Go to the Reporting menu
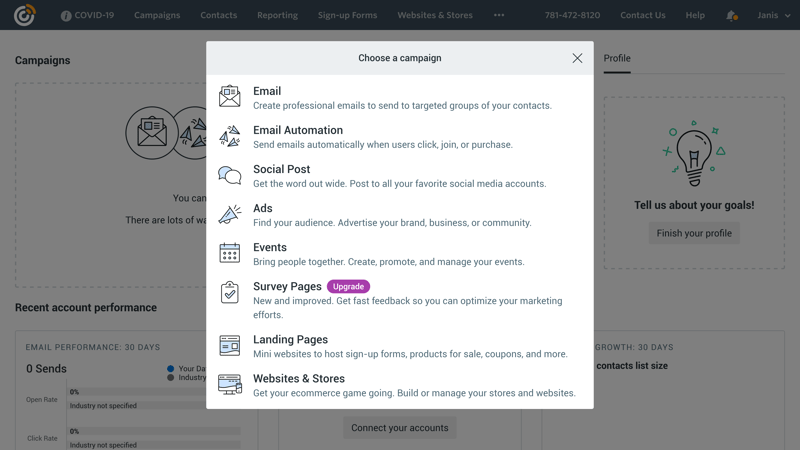 (x=277, y=15)
